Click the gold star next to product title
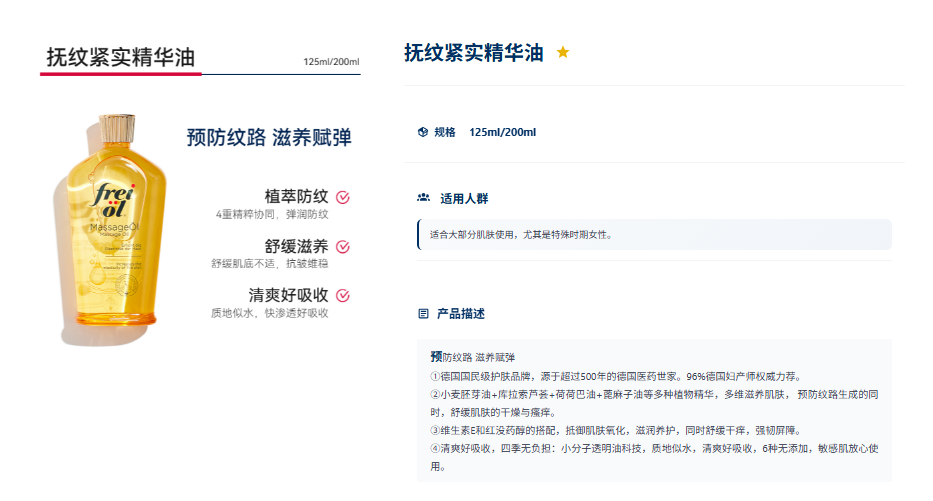 (x=562, y=52)
